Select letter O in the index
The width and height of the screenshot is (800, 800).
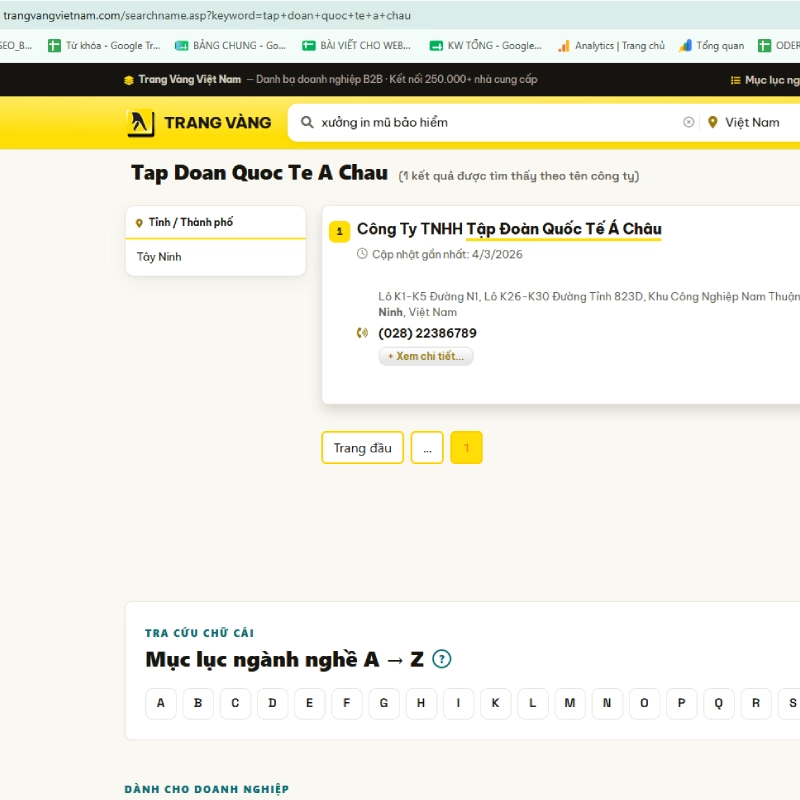[644, 703]
